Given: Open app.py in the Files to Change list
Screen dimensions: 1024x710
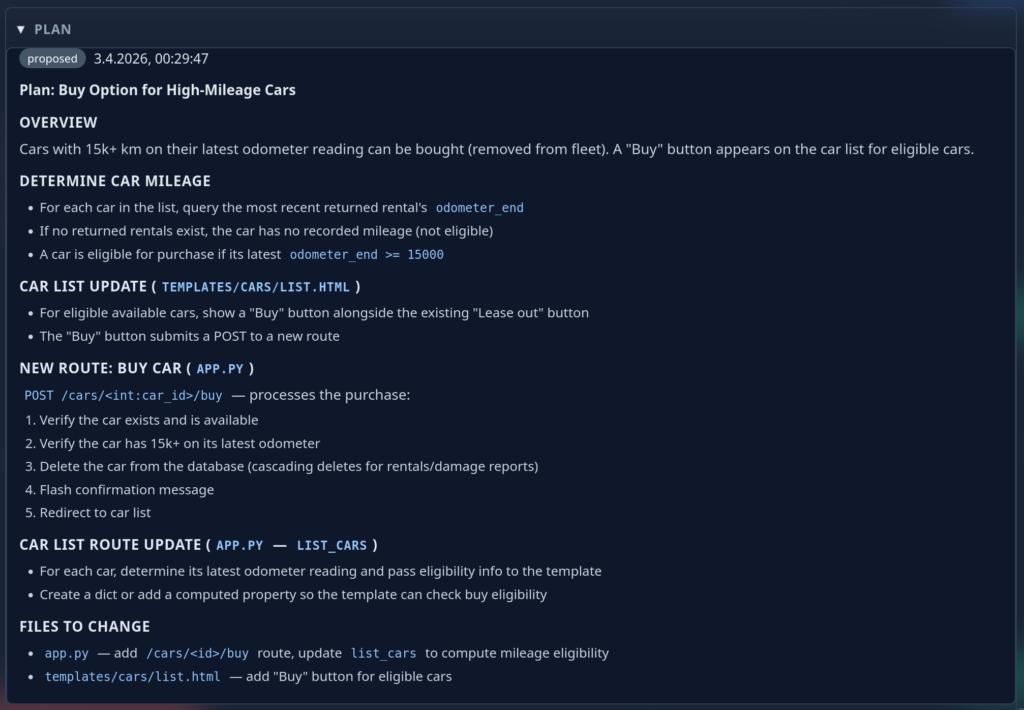Looking at the screenshot, I should coord(66,654).
